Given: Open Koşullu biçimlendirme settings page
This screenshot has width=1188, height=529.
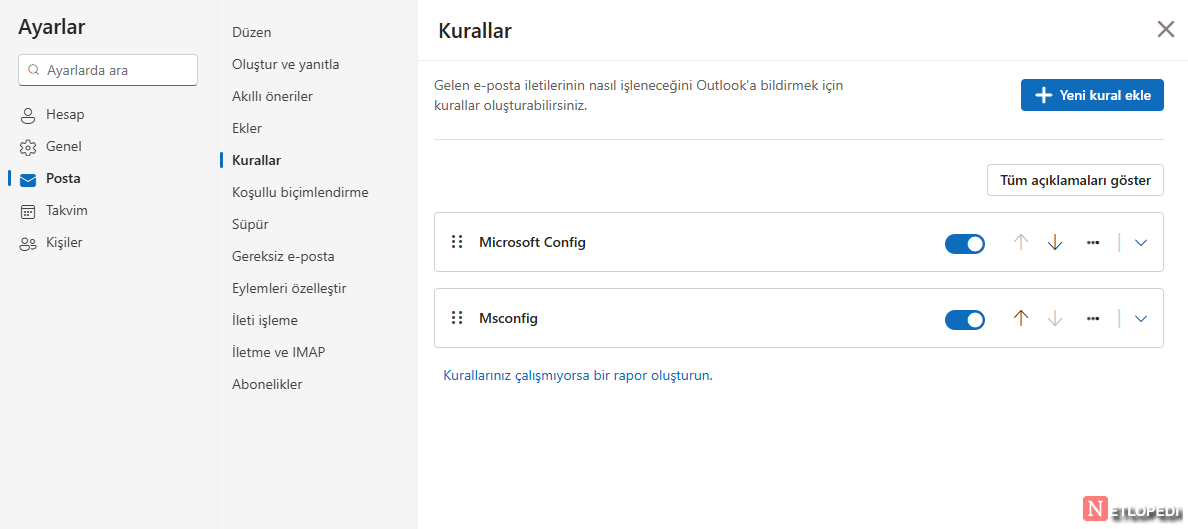Looking at the screenshot, I should 300,192.
